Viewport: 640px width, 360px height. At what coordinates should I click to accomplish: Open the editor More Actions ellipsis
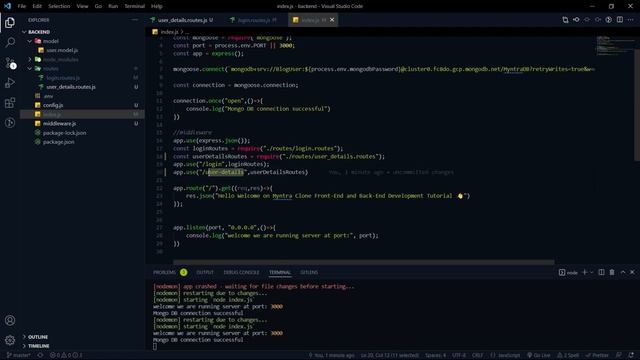(631, 20)
